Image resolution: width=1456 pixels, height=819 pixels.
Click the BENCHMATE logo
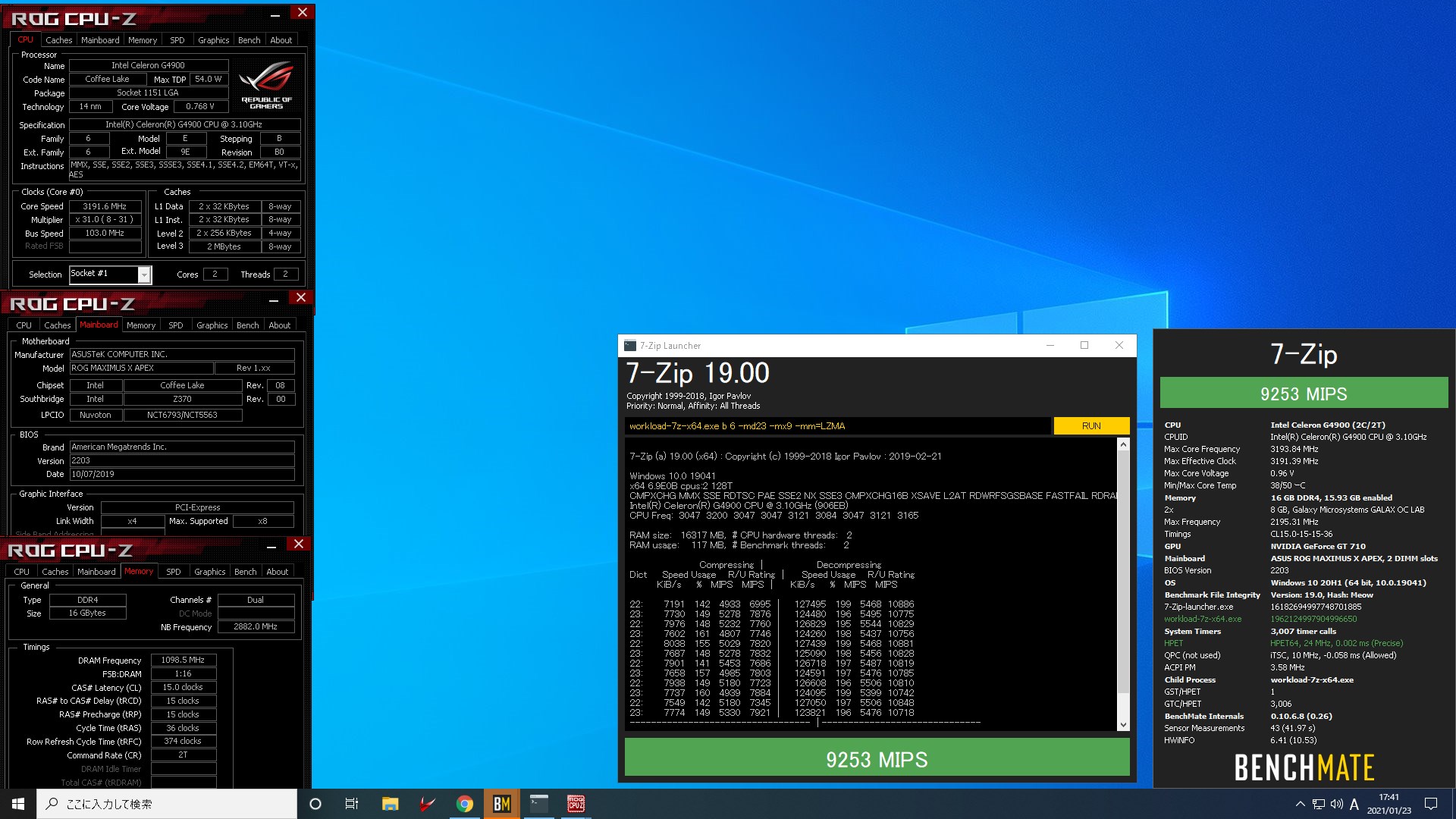point(1304,767)
